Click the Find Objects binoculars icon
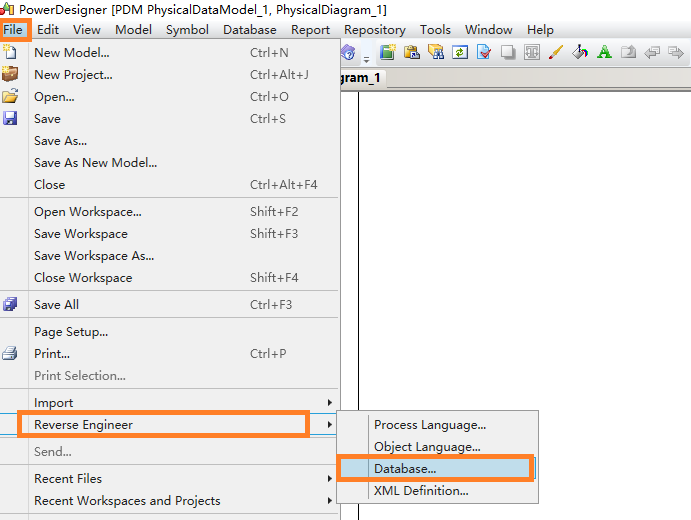Image resolution: width=691 pixels, height=520 pixels. click(436, 52)
